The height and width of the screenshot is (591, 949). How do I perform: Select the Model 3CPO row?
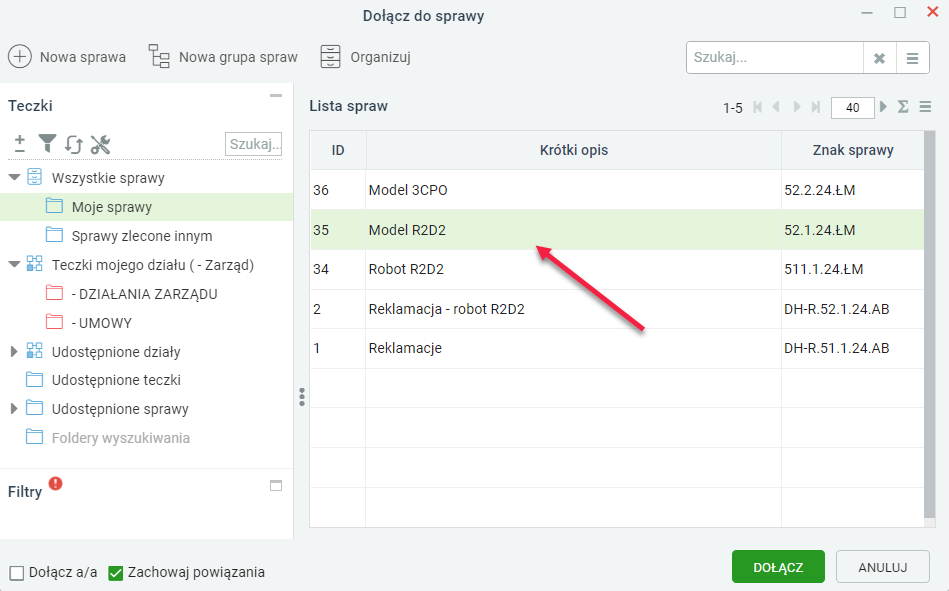(x=617, y=190)
